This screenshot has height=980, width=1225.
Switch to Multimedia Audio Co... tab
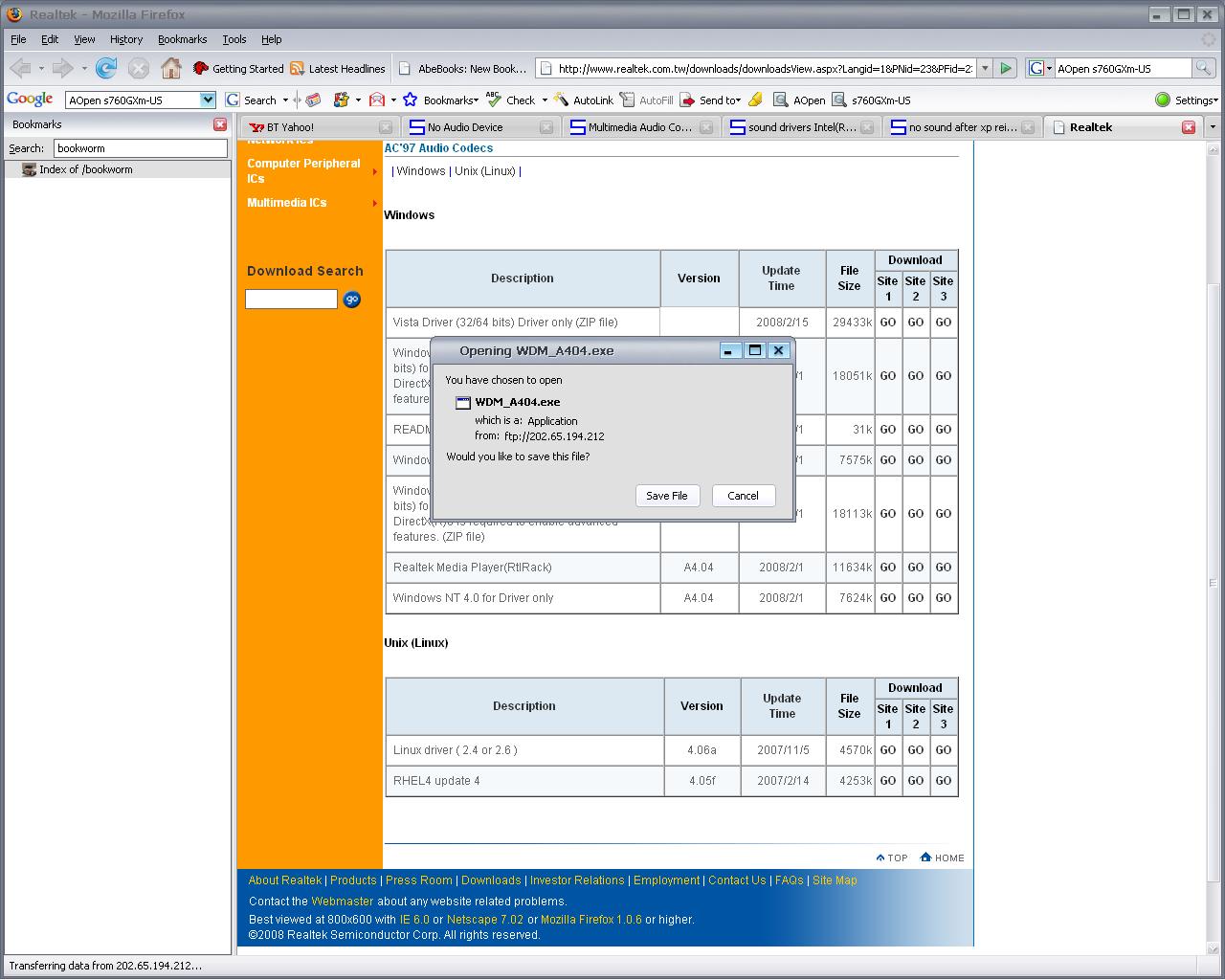click(x=641, y=127)
